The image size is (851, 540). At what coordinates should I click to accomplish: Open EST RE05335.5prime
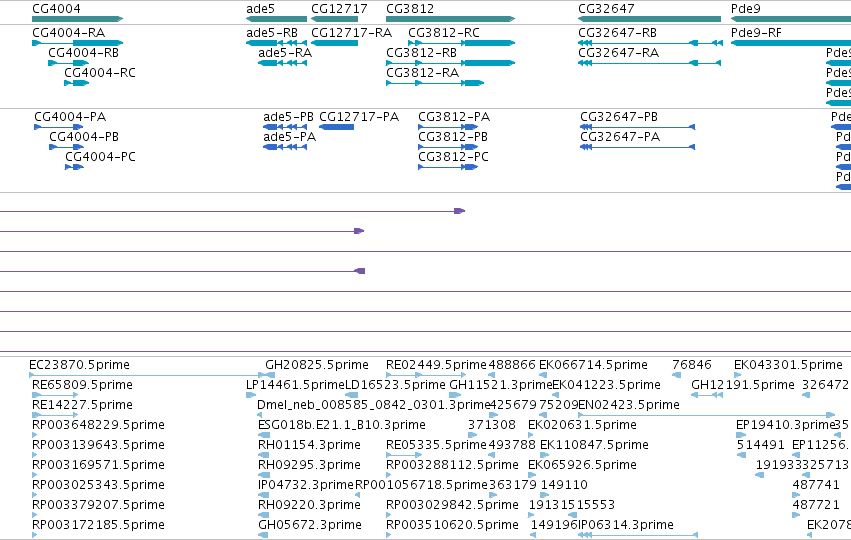[x=436, y=445]
